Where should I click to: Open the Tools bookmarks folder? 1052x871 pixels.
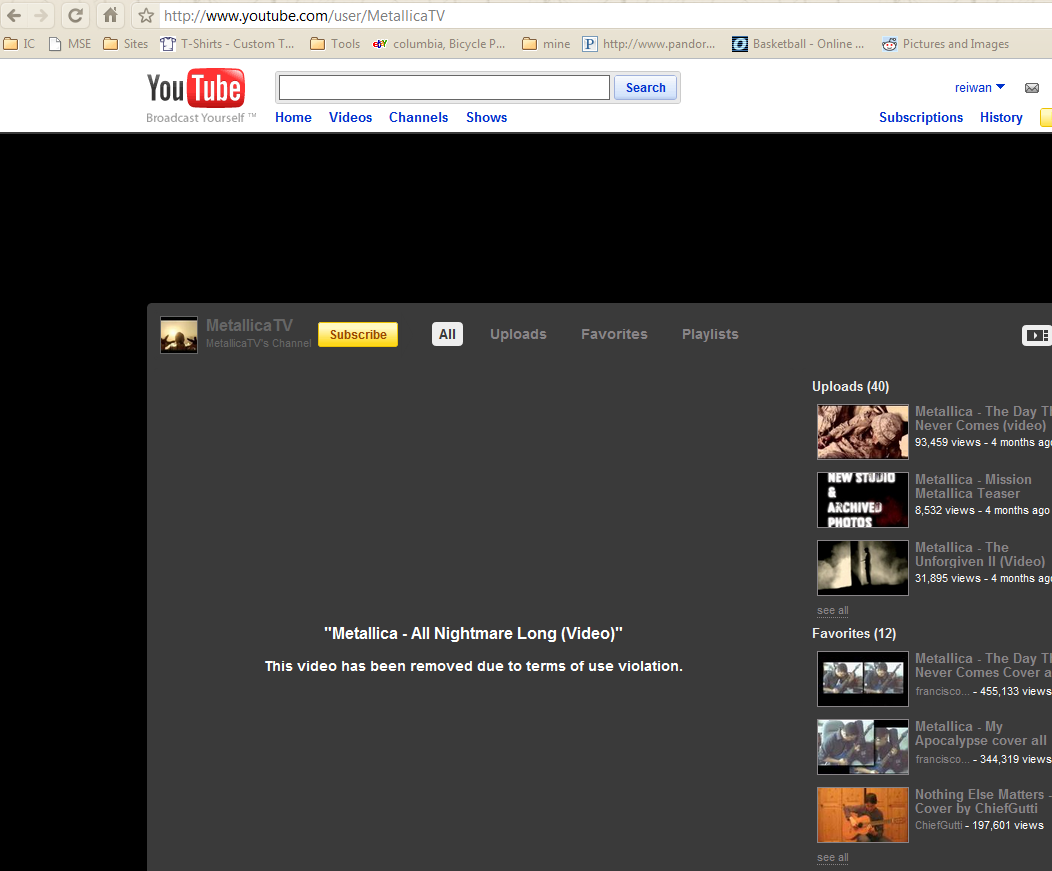335,44
